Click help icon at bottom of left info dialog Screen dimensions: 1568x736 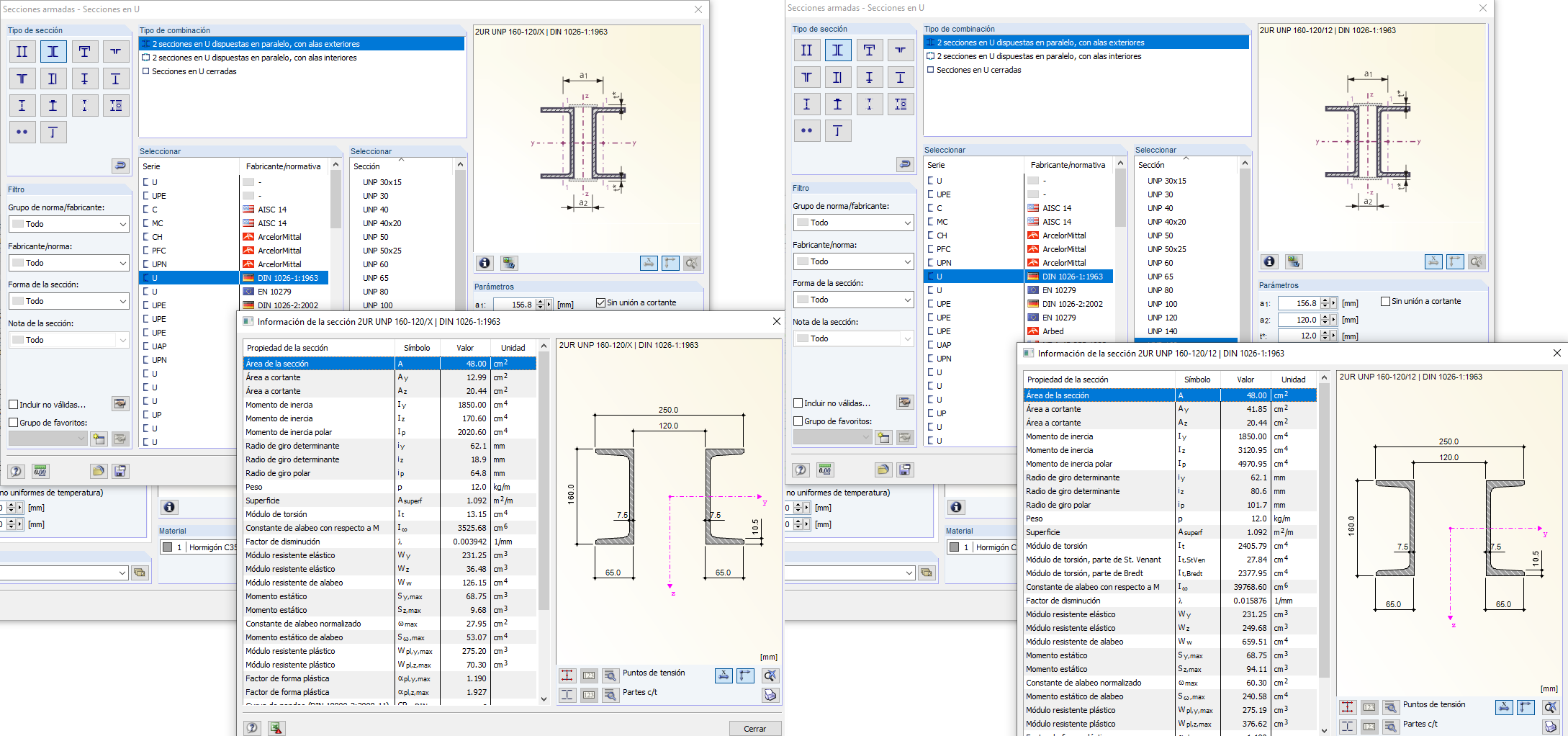pos(252,728)
